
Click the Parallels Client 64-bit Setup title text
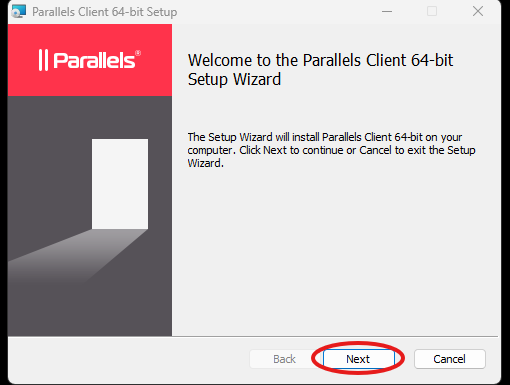(105, 12)
